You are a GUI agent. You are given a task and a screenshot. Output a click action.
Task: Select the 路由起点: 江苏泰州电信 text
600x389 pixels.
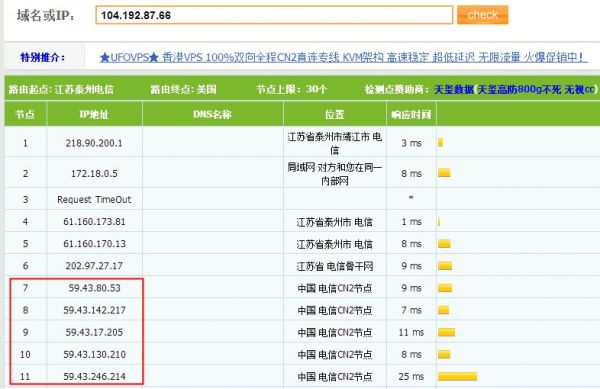(61, 90)
